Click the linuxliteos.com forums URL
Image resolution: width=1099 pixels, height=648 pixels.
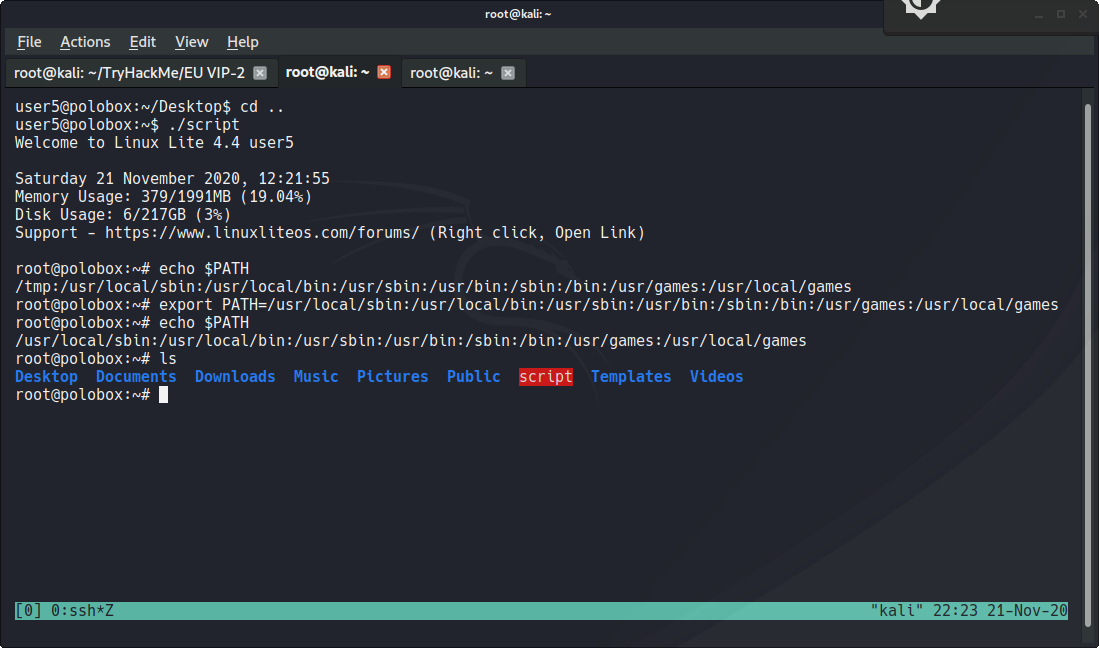click(x=261, y=233)
